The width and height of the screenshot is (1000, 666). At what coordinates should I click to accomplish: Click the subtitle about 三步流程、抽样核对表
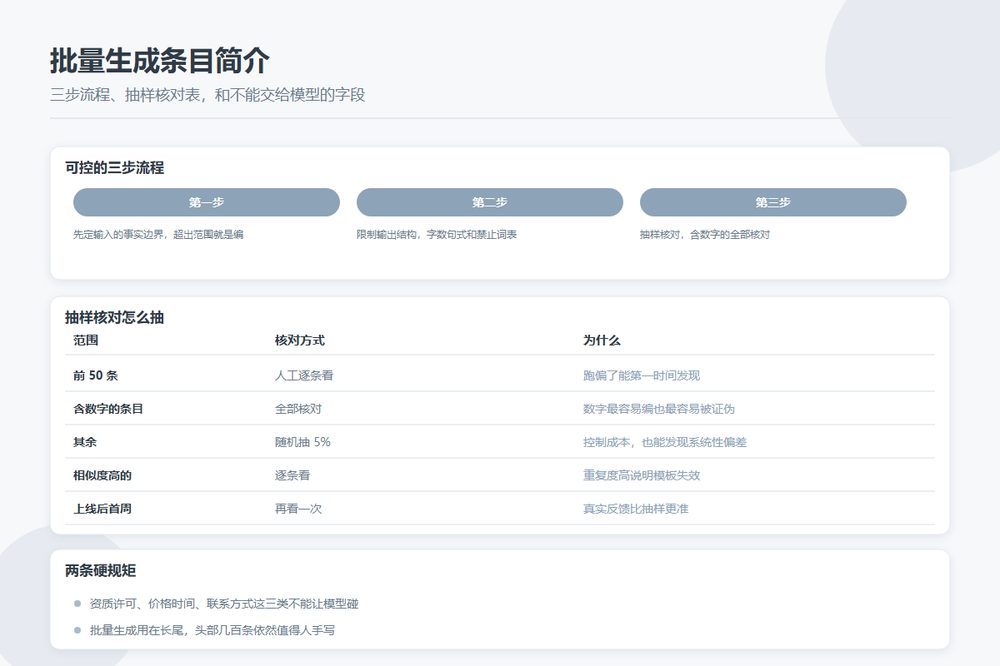(207, 95)
